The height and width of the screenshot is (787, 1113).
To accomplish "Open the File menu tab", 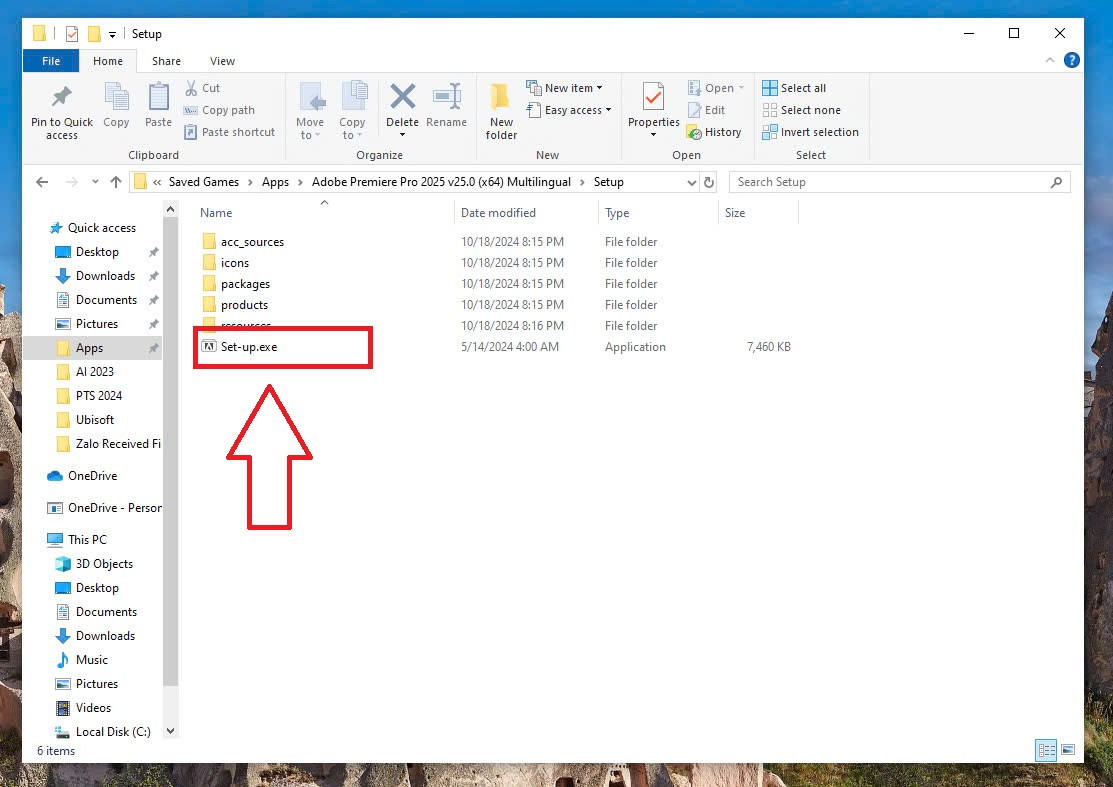I will coord(51,61).
